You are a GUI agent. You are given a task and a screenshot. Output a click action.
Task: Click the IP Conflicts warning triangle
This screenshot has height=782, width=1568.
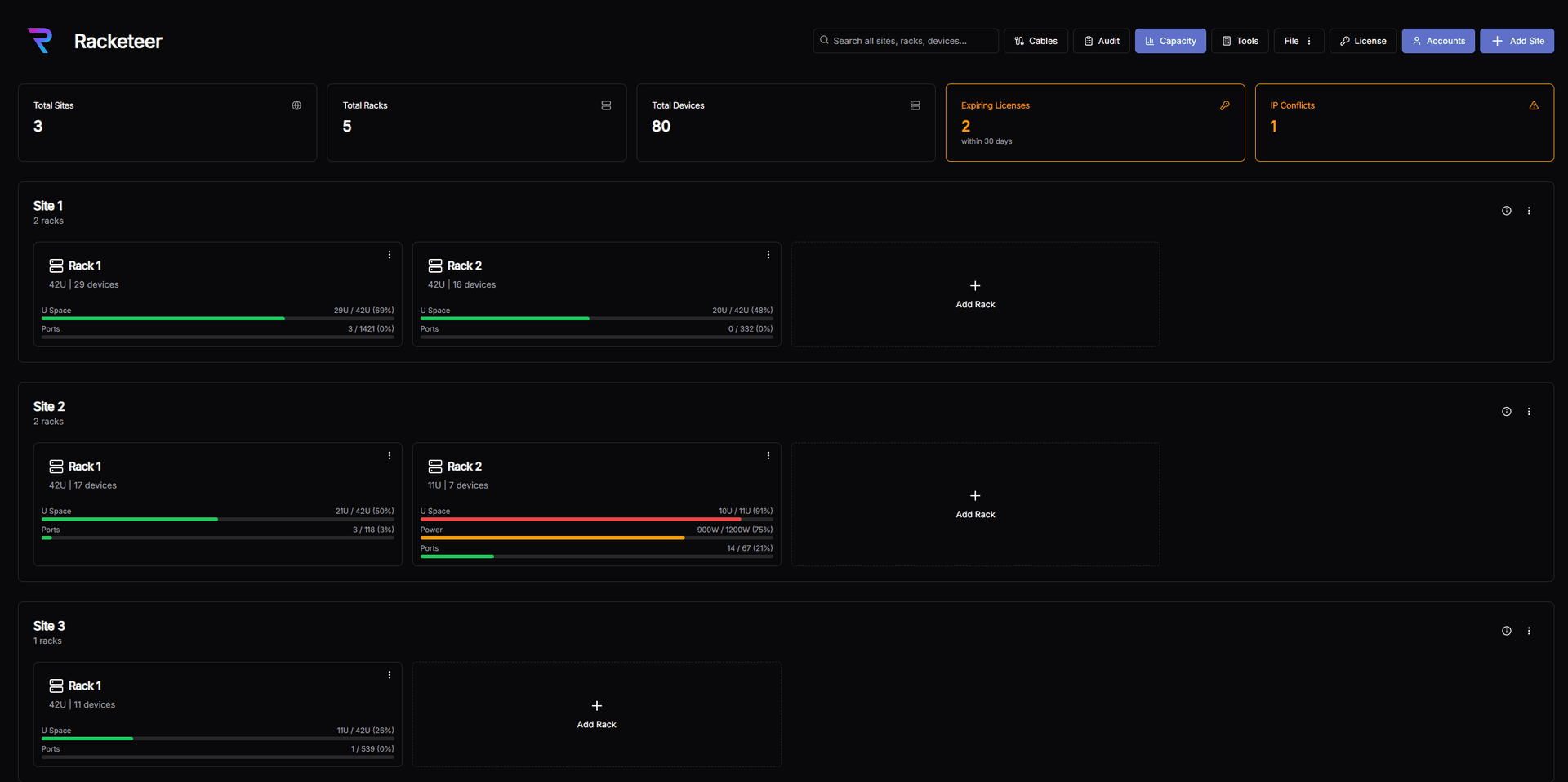click(1533, 105)
